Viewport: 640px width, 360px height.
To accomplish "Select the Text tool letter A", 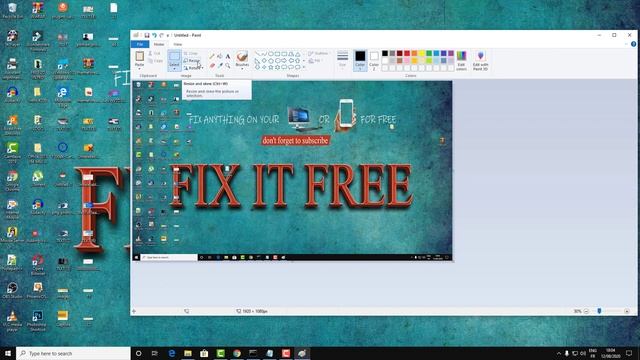I will coord(228,56).
